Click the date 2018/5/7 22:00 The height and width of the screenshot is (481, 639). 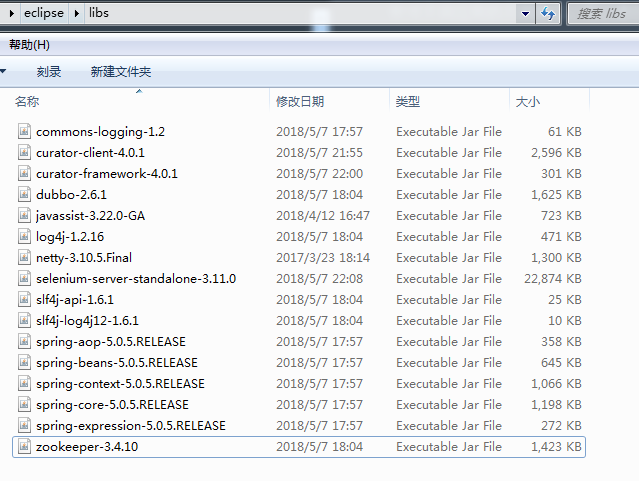320,174
